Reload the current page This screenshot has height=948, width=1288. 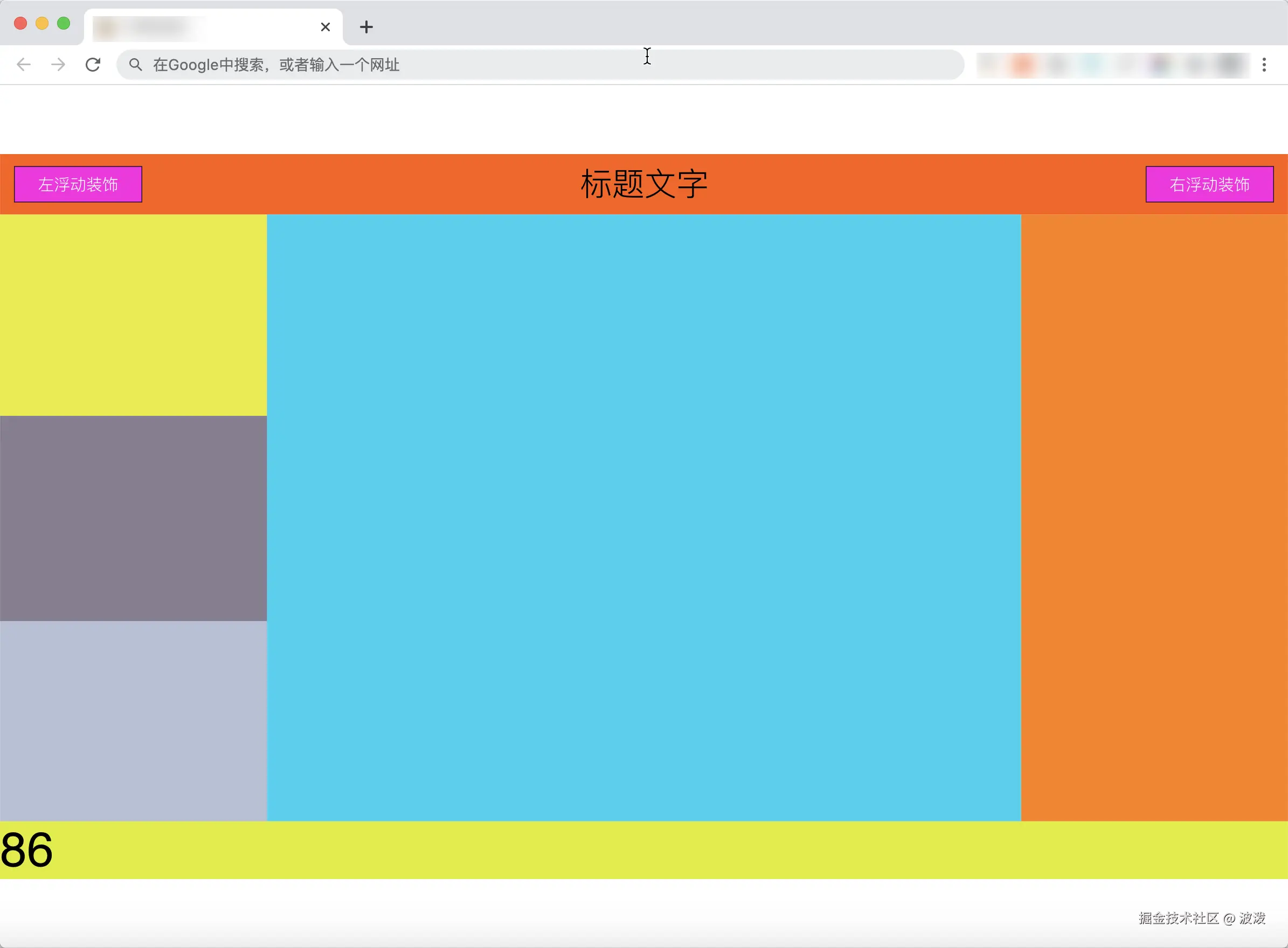[x=93, y=64]
